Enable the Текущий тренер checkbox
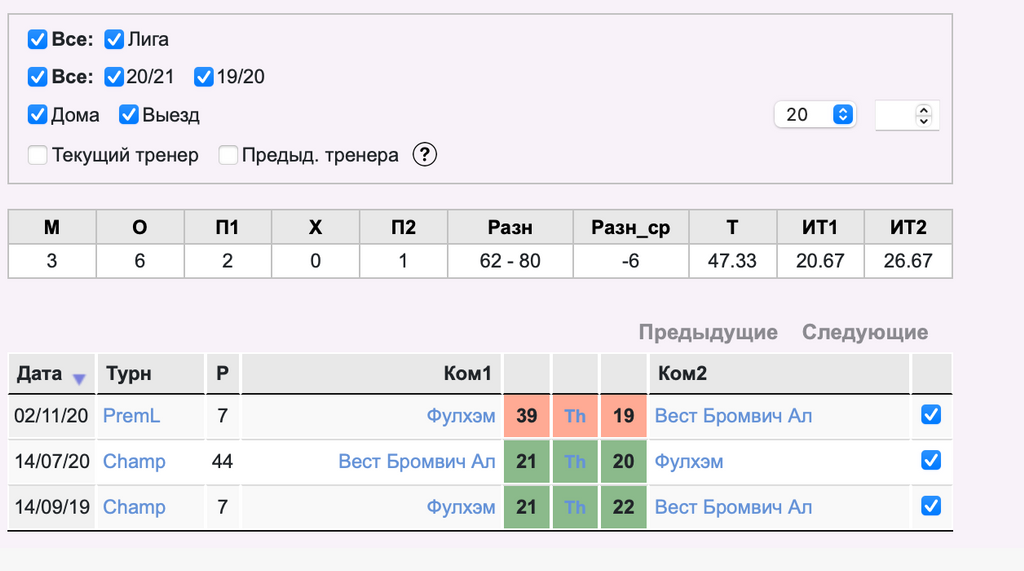Image resolution: width=1024 pixels, height=571 pixels. click(37, 155)
